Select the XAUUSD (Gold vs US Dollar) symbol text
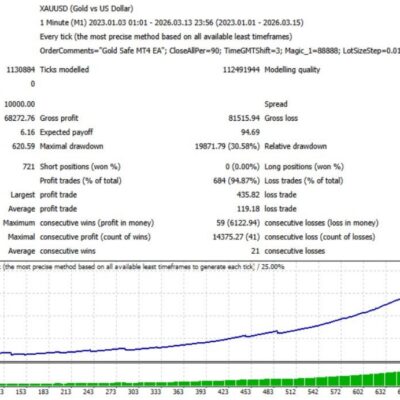Viewport: 400px width, 400px height. [x=86, y=8]
